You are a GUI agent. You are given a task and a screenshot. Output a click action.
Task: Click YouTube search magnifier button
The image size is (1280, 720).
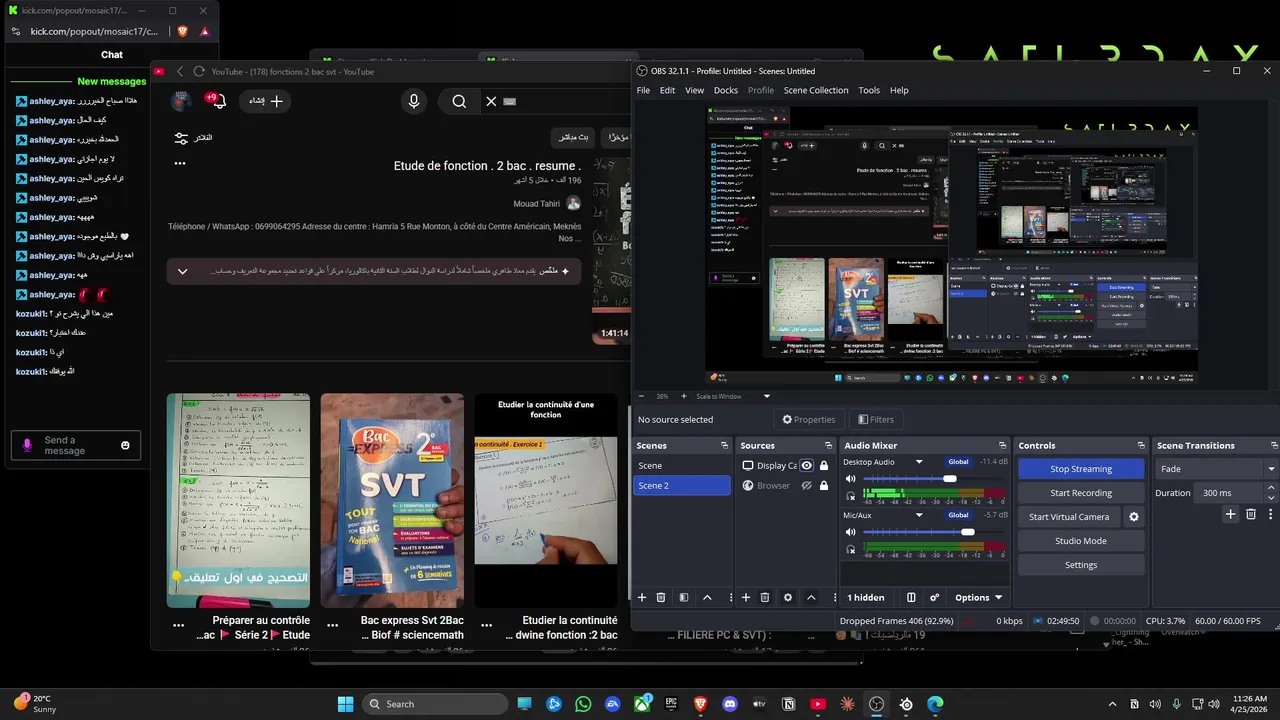tap(459, 101)
